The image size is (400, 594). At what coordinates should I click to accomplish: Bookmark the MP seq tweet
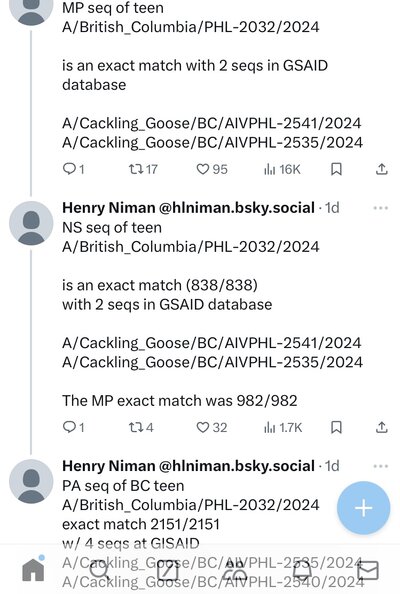(336, 169)
